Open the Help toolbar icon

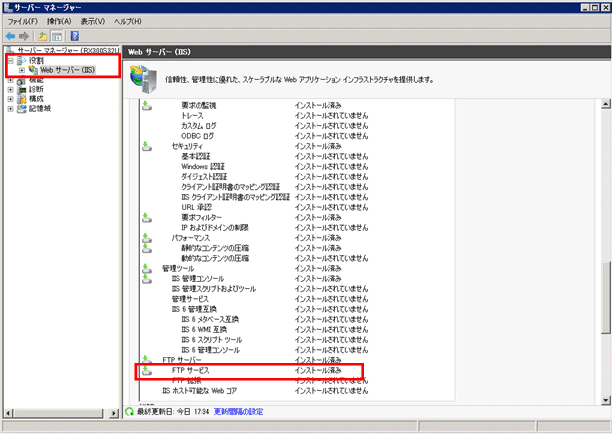coord(75,36)
